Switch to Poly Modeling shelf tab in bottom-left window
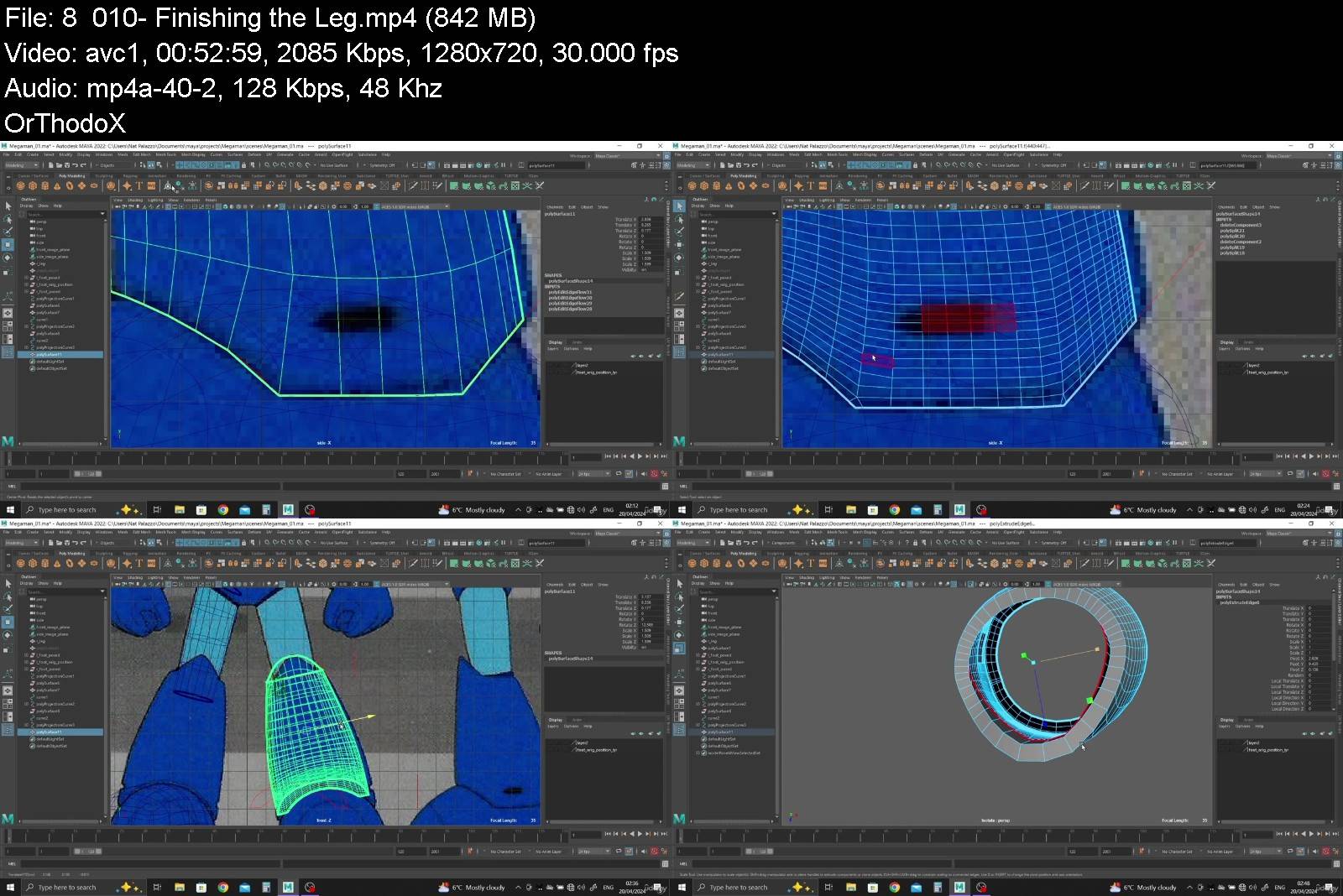Screen dimensions: 1343x896 coord(72,554)
